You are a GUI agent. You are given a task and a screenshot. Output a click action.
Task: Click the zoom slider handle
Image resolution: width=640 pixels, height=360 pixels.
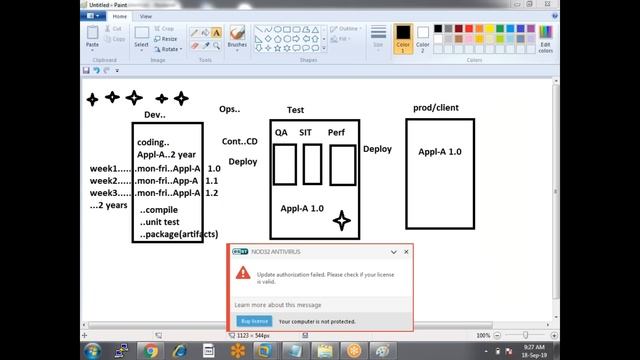[x=525, y=335]
